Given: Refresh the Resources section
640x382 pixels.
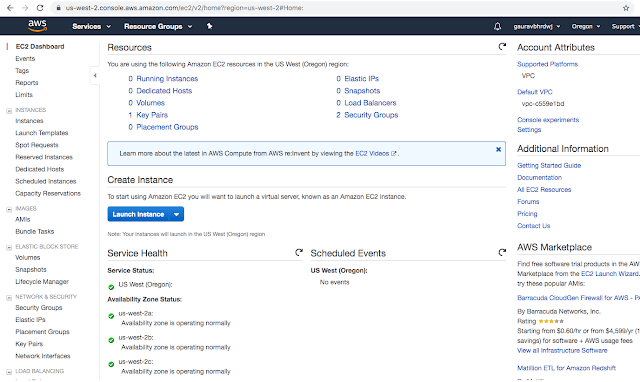Looking at the screenshot, I should pos(502,47).
